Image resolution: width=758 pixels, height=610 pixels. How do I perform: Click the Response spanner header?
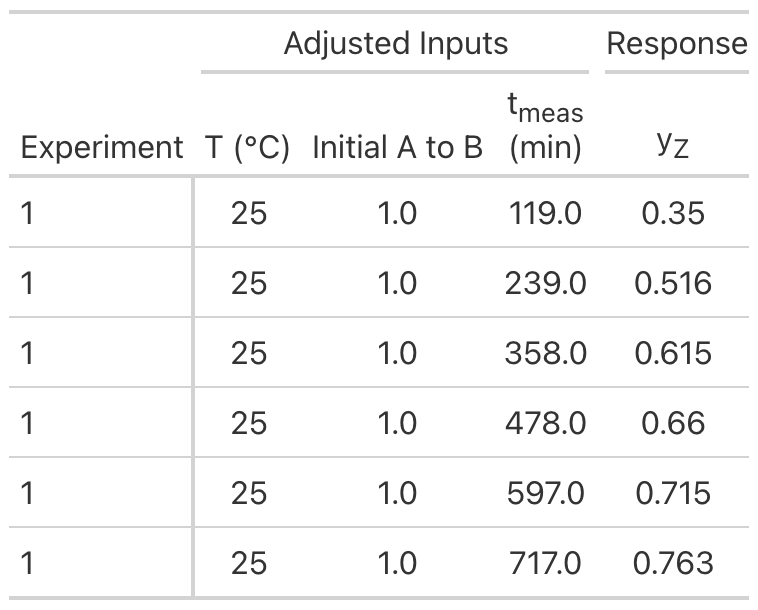click(x=677, y=44)
